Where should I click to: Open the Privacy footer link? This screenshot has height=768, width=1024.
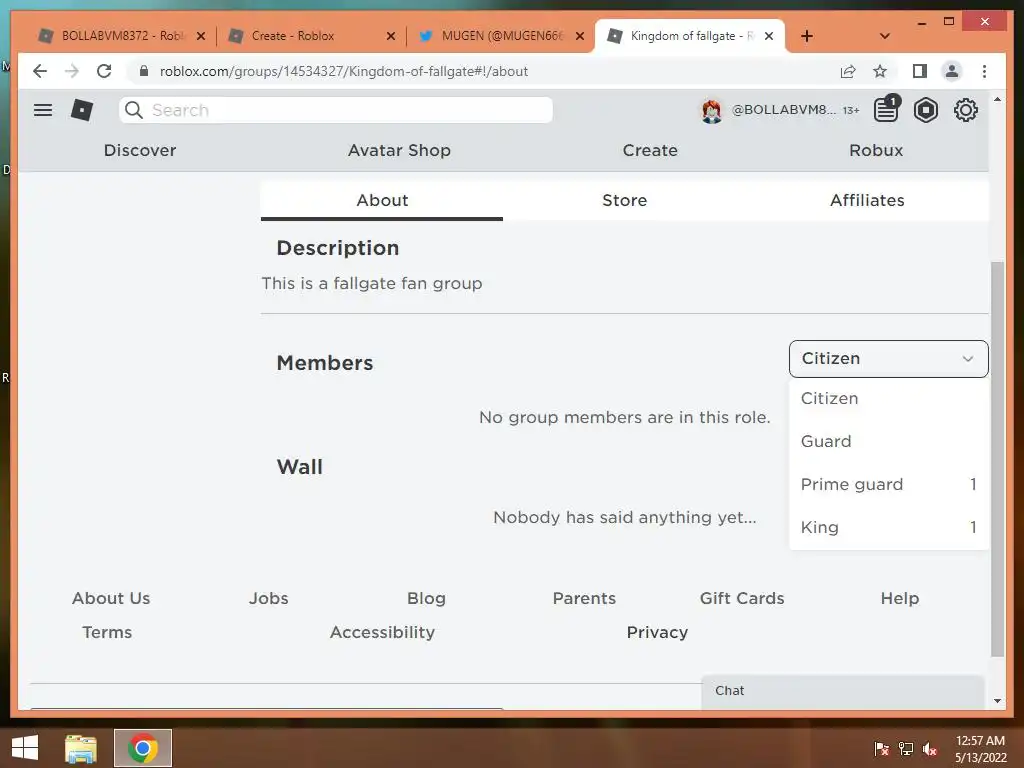click(x=657, y=632)
